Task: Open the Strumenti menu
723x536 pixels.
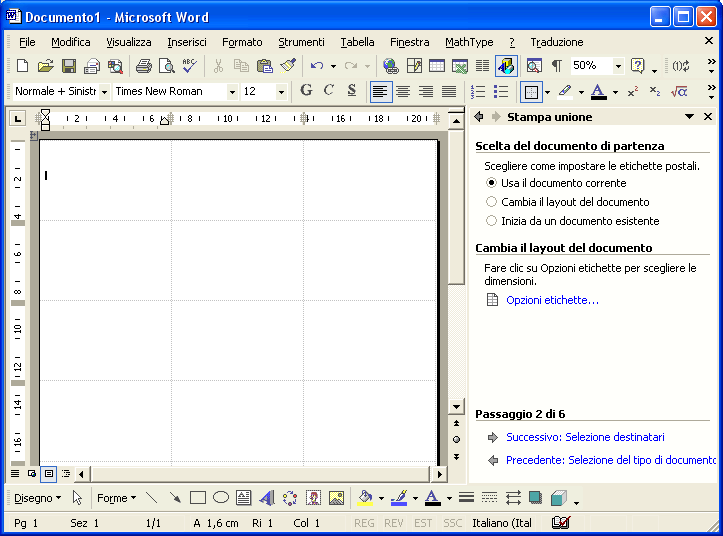Action: 301,42
